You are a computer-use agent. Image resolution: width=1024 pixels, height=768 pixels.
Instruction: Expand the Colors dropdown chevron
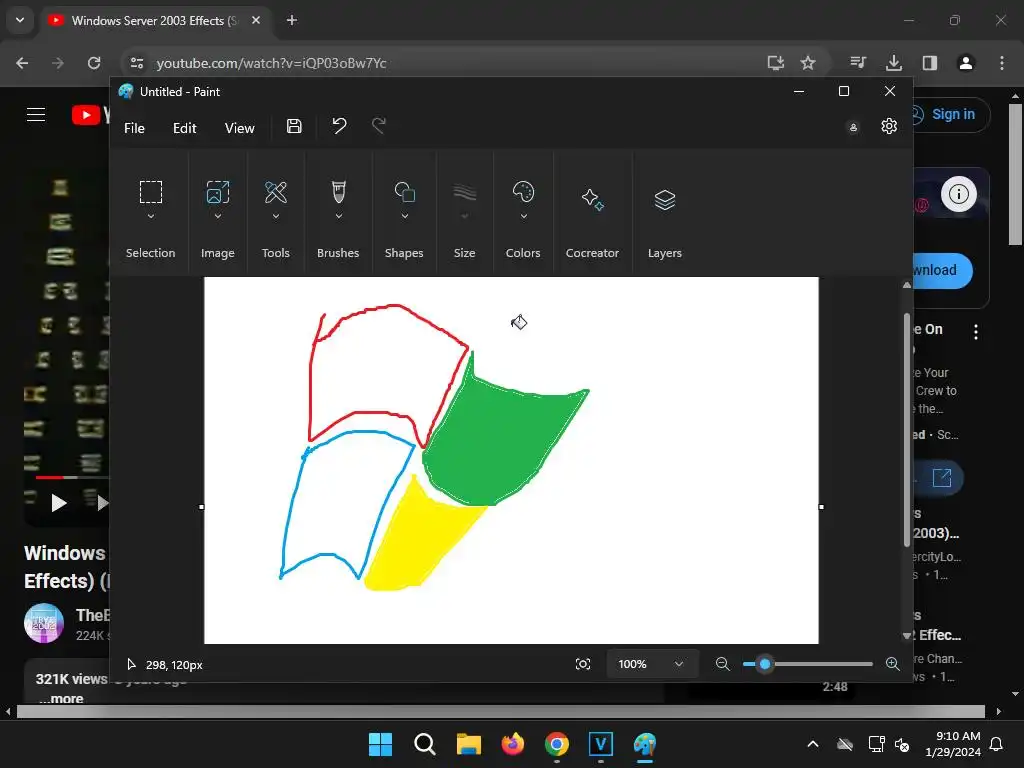tap(523, 216)
